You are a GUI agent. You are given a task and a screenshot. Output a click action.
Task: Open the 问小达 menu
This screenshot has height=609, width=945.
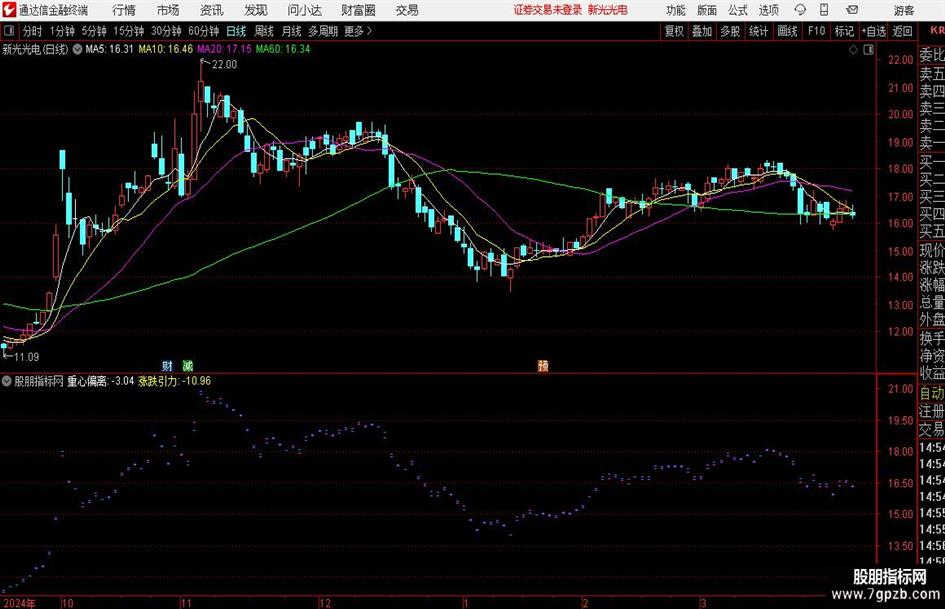point(304,10)
